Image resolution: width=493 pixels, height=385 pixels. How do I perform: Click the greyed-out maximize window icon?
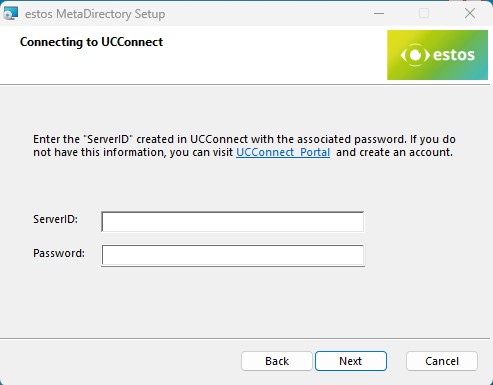point(424,14)
